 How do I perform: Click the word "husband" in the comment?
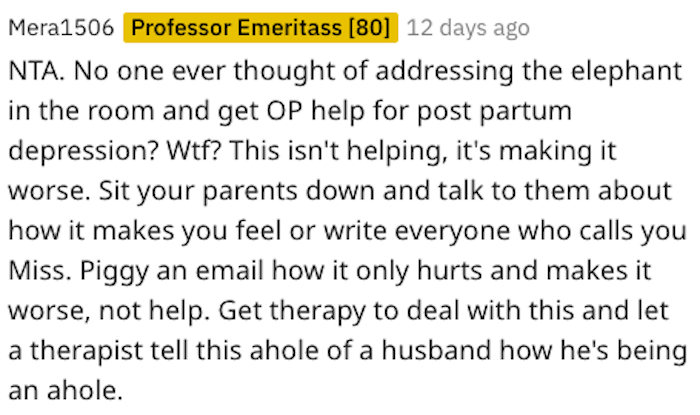pyautogui.click(x=436, y=350)
